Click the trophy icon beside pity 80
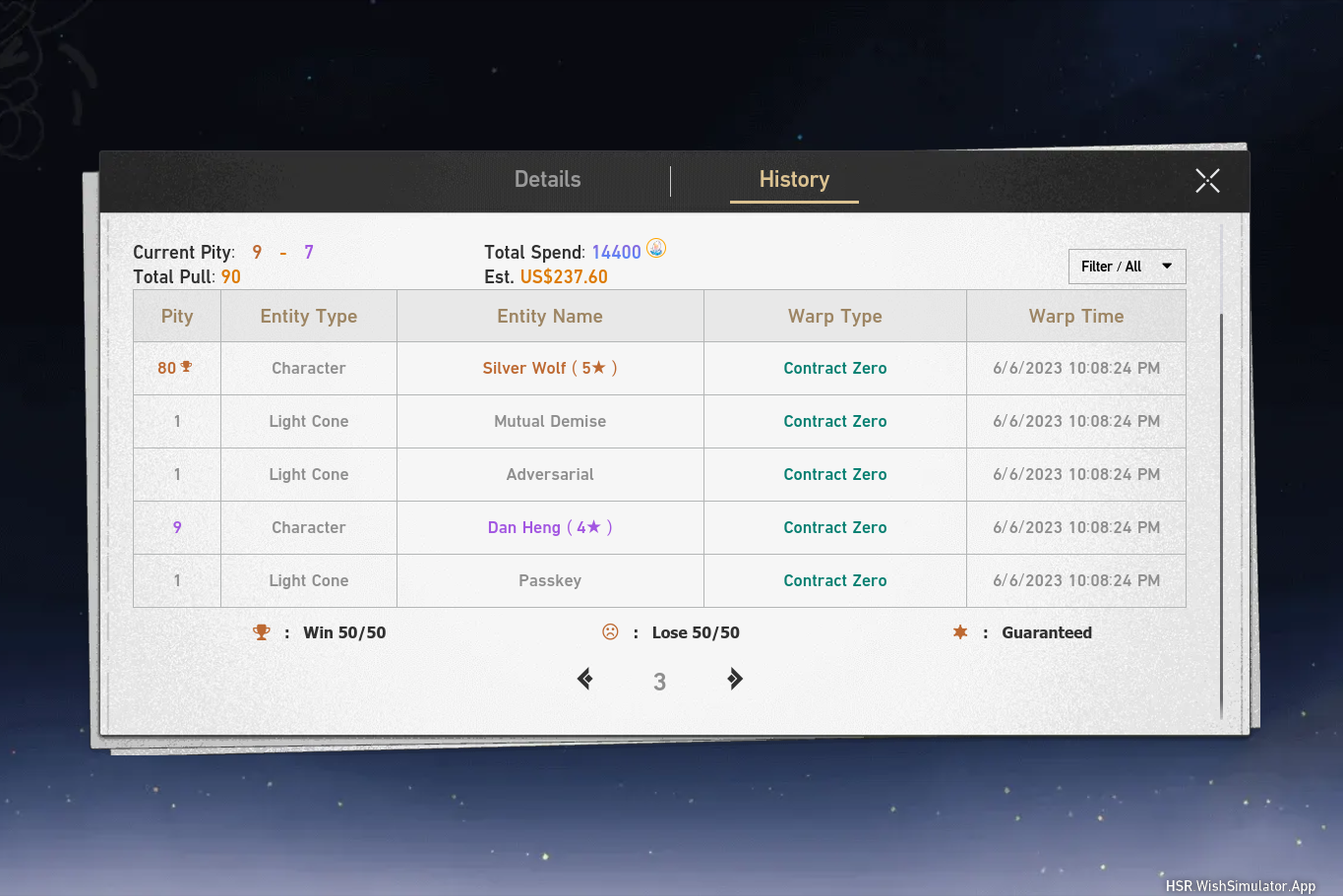Screen dimensions: 1343x896 click(x=186, y=367)
